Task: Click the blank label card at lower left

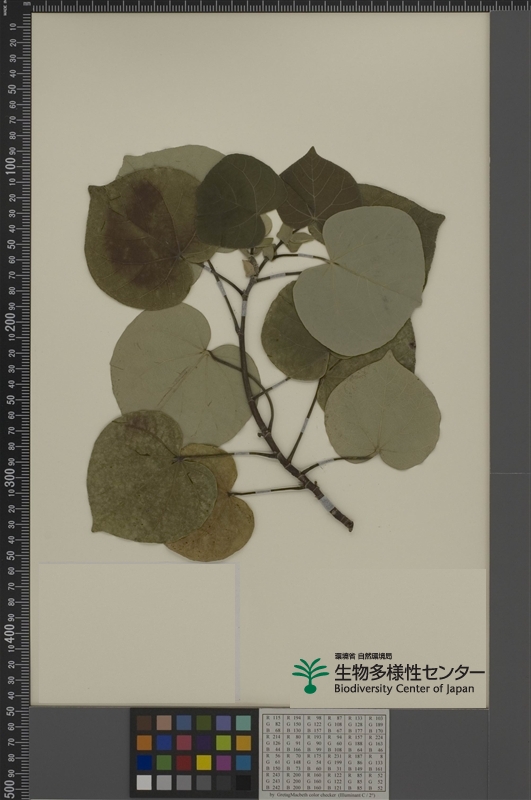Action: (x=137, y=633)
